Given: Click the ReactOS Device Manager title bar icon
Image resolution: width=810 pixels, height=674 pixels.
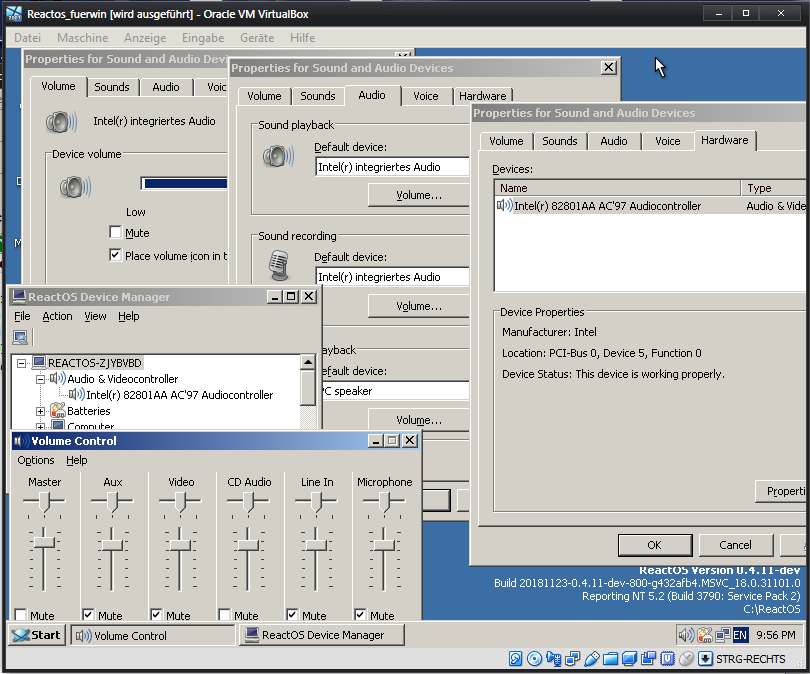Looking at the screenshot, I should [x=19, y=296].
